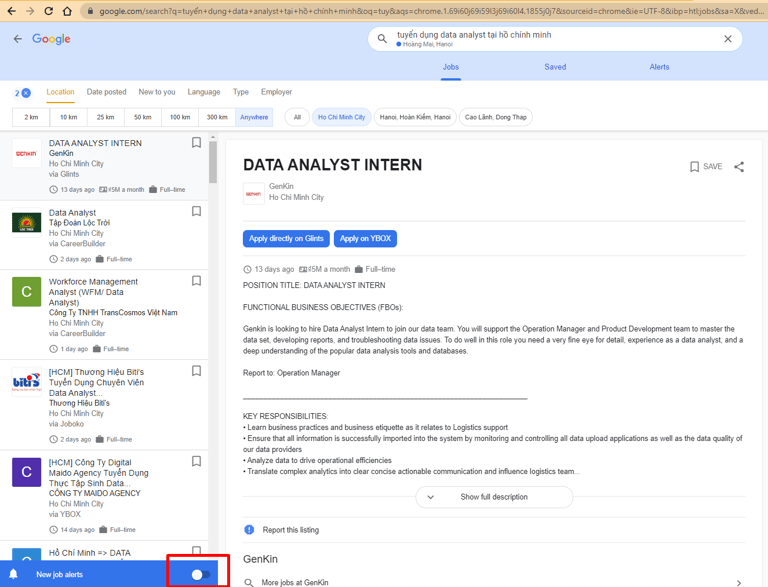Select Hanoi, Hoàn Kiếm, Hanoi chip

pyautogui.click(x=415, y=117)
